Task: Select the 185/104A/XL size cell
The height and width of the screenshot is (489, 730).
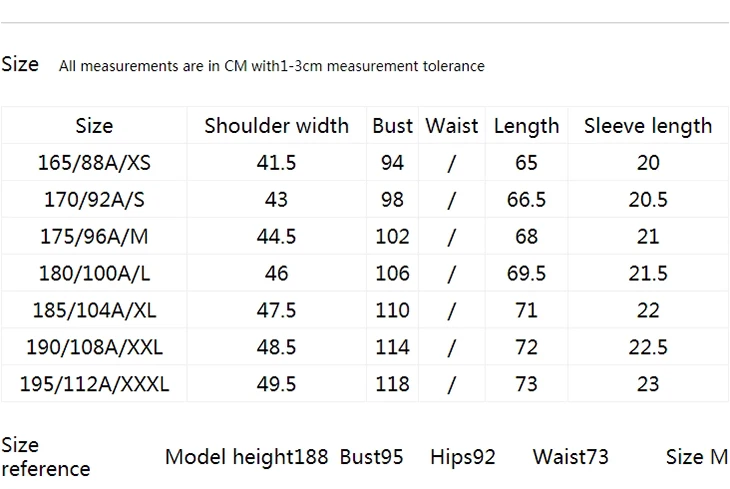Action: coord(95,310)
